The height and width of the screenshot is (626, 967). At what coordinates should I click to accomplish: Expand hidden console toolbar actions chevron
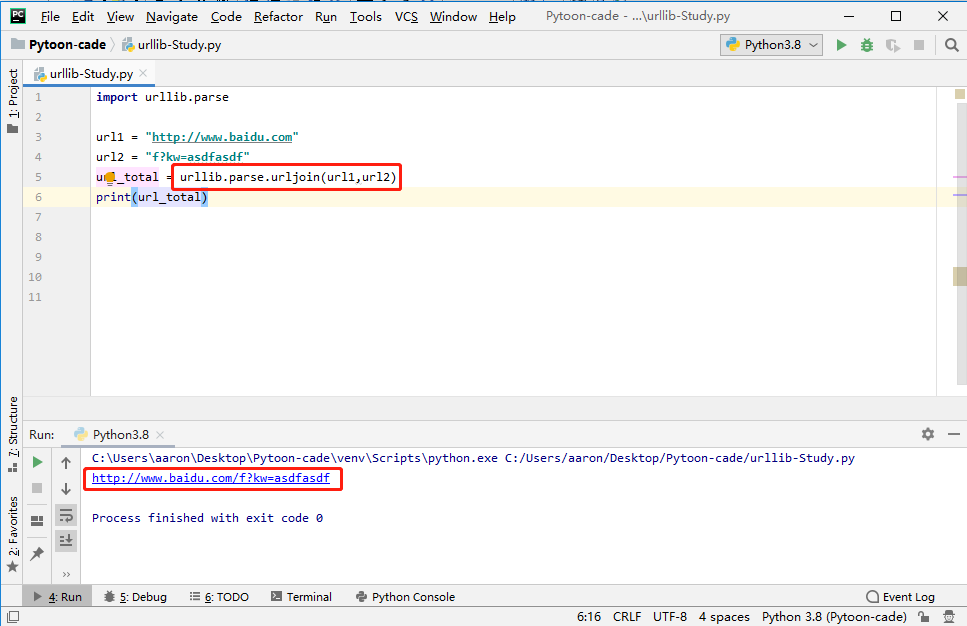66,573
